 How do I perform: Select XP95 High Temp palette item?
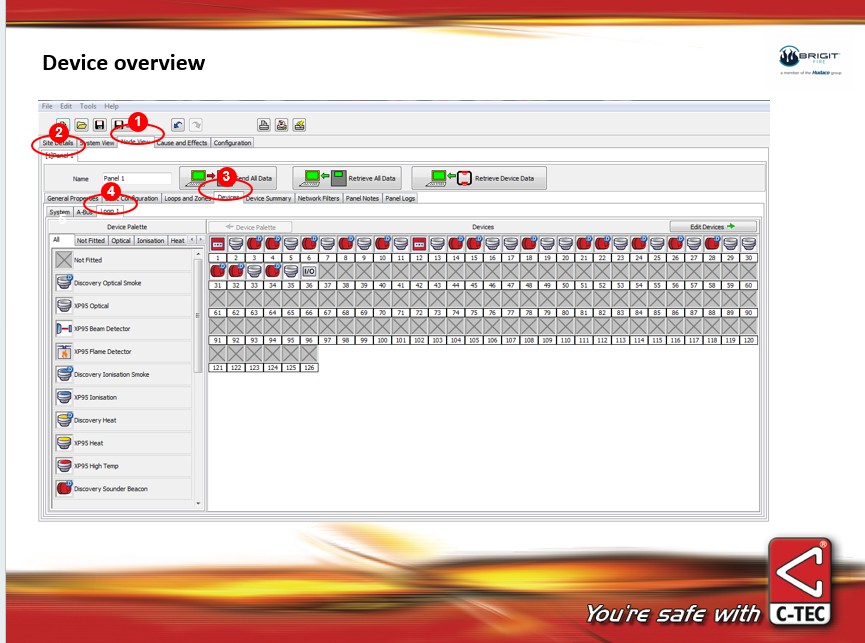coord(64,466)
